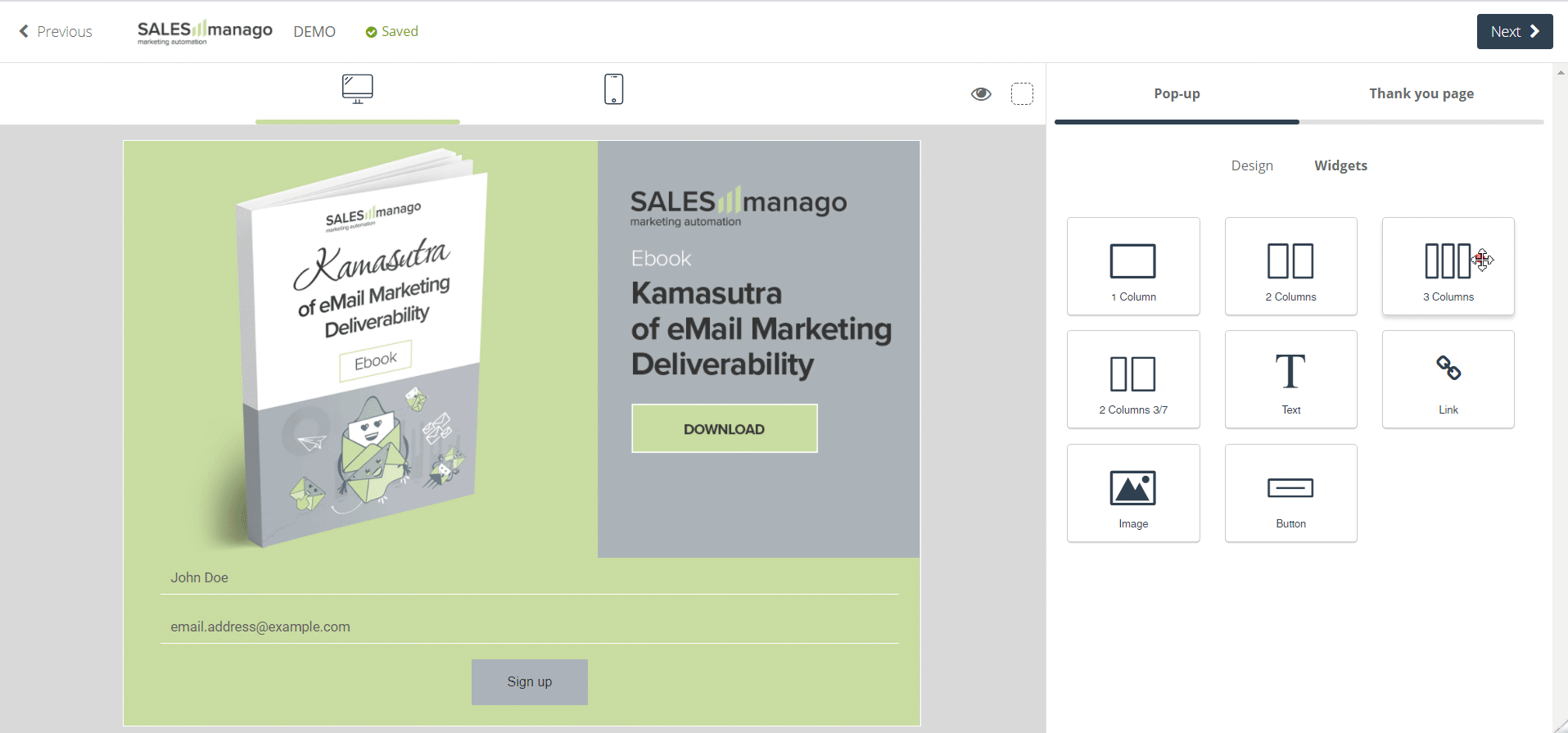Switch to mobile preview mode
Screen dimensions: 1568x733
click(x=613, y=89)
